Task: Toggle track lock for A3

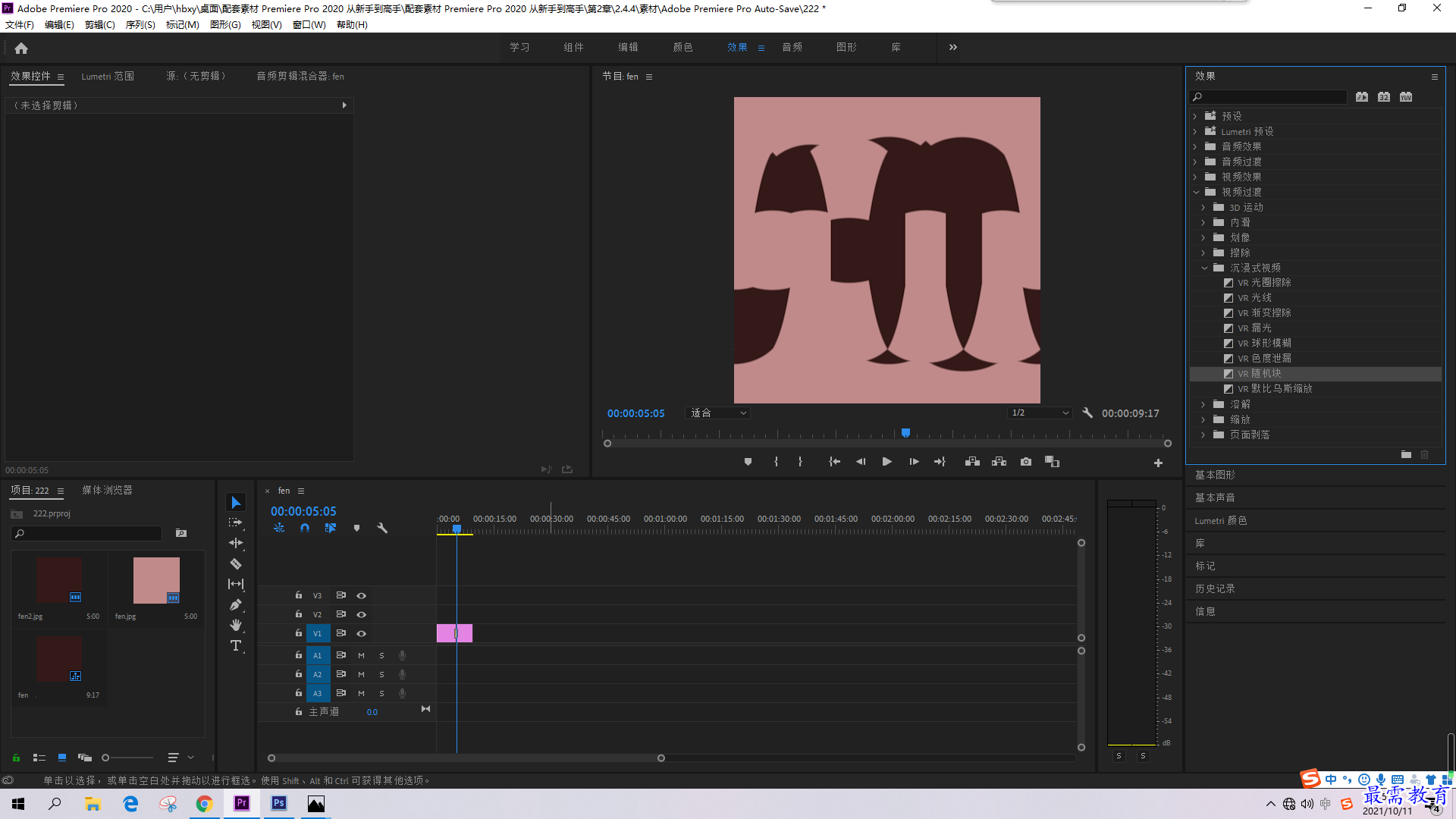Action: coord(298,693)
